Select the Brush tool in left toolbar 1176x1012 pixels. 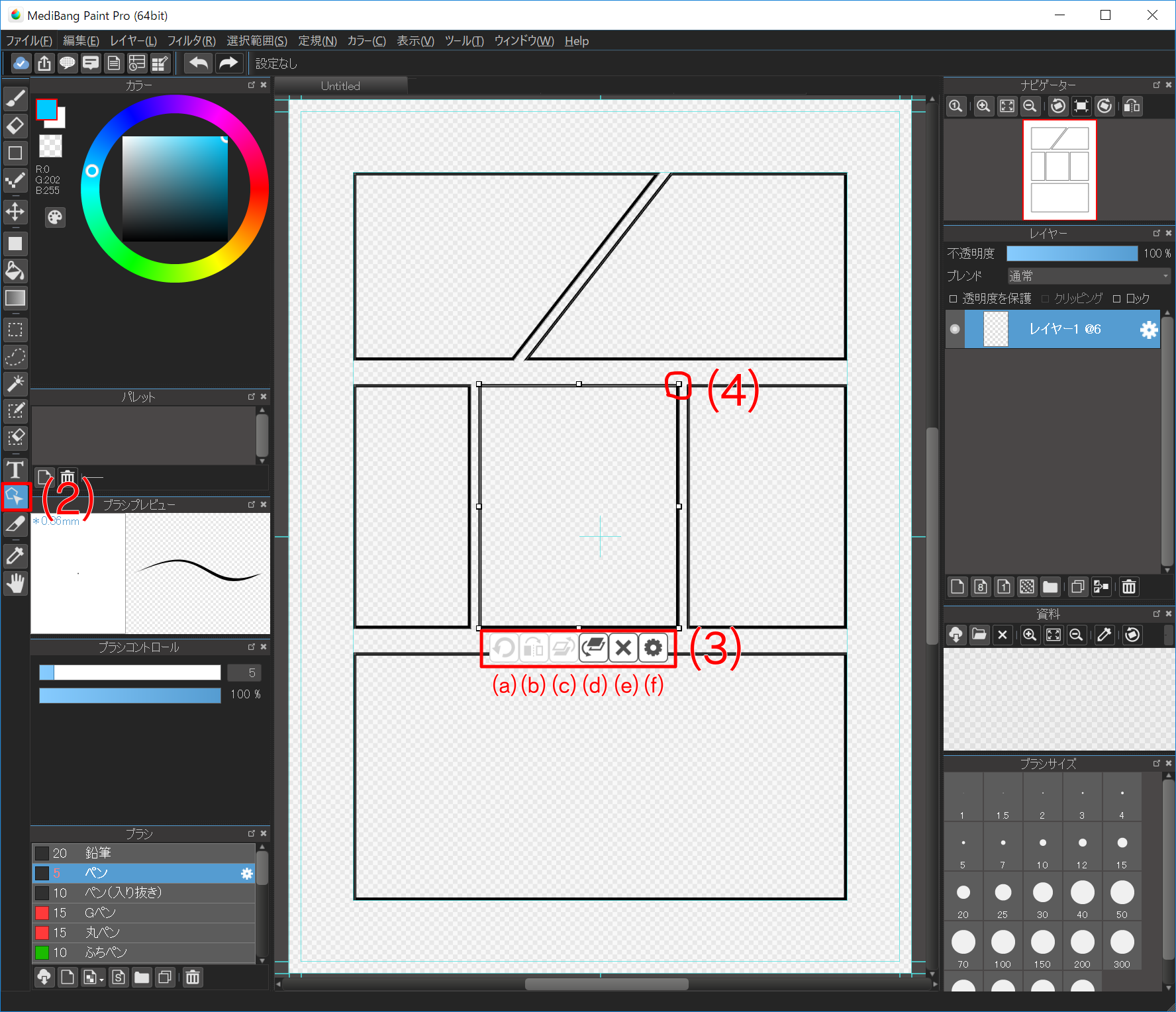pyautogui.click(x=15, y=98)
